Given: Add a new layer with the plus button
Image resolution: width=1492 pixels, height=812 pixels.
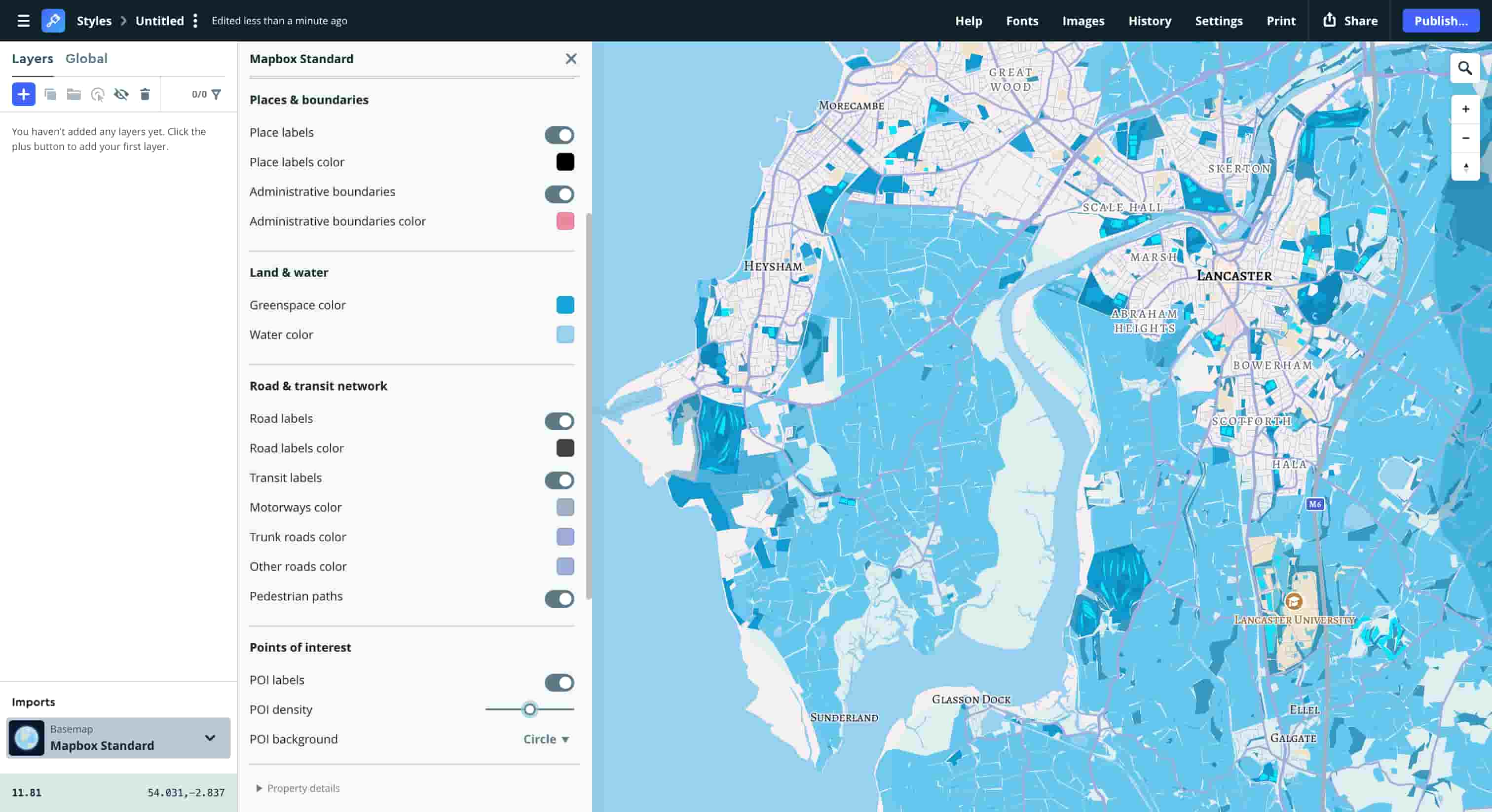Looking at the screenshot, I should pos(23,94).
